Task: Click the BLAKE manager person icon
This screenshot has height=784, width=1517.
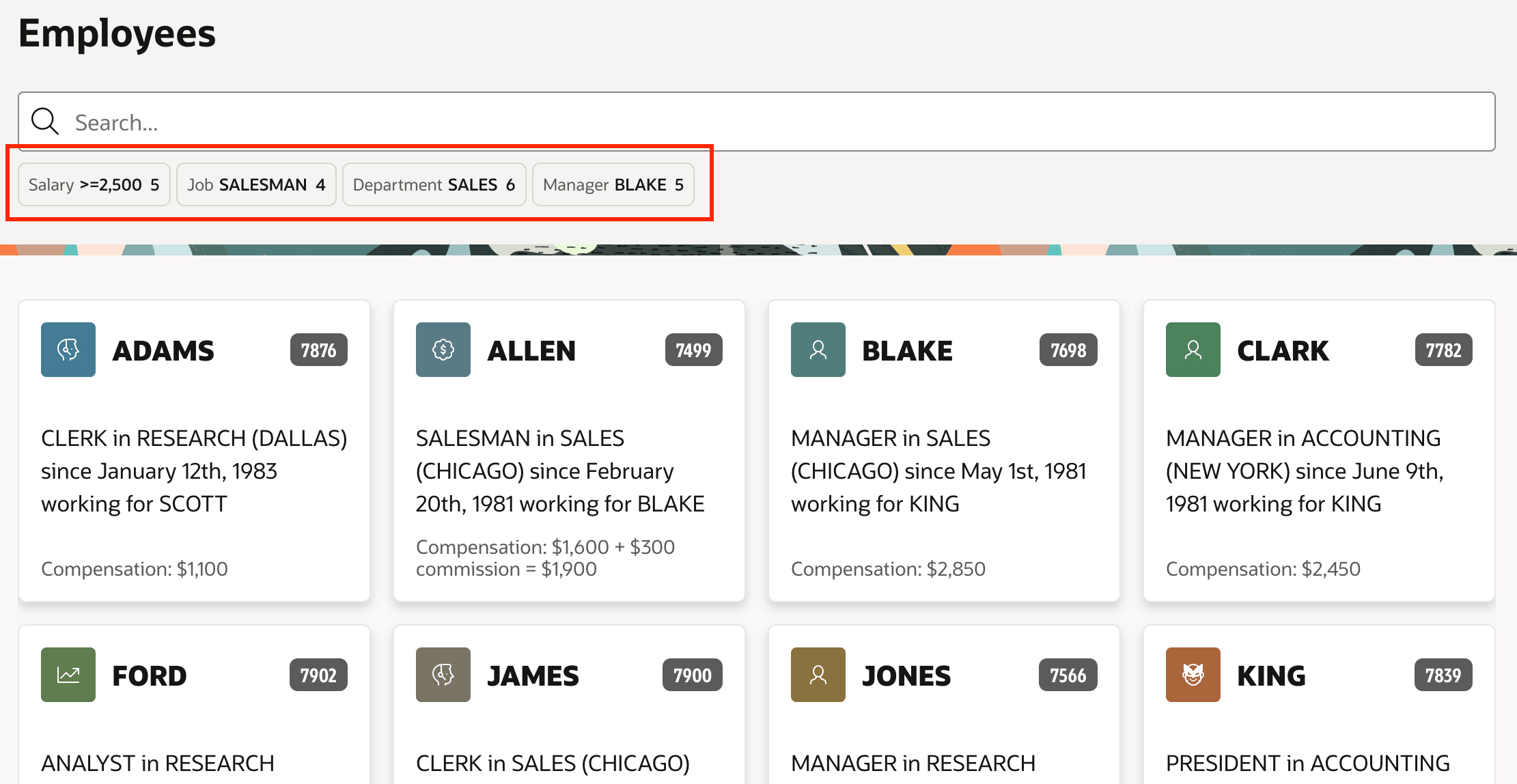Action: click(818, 350)
